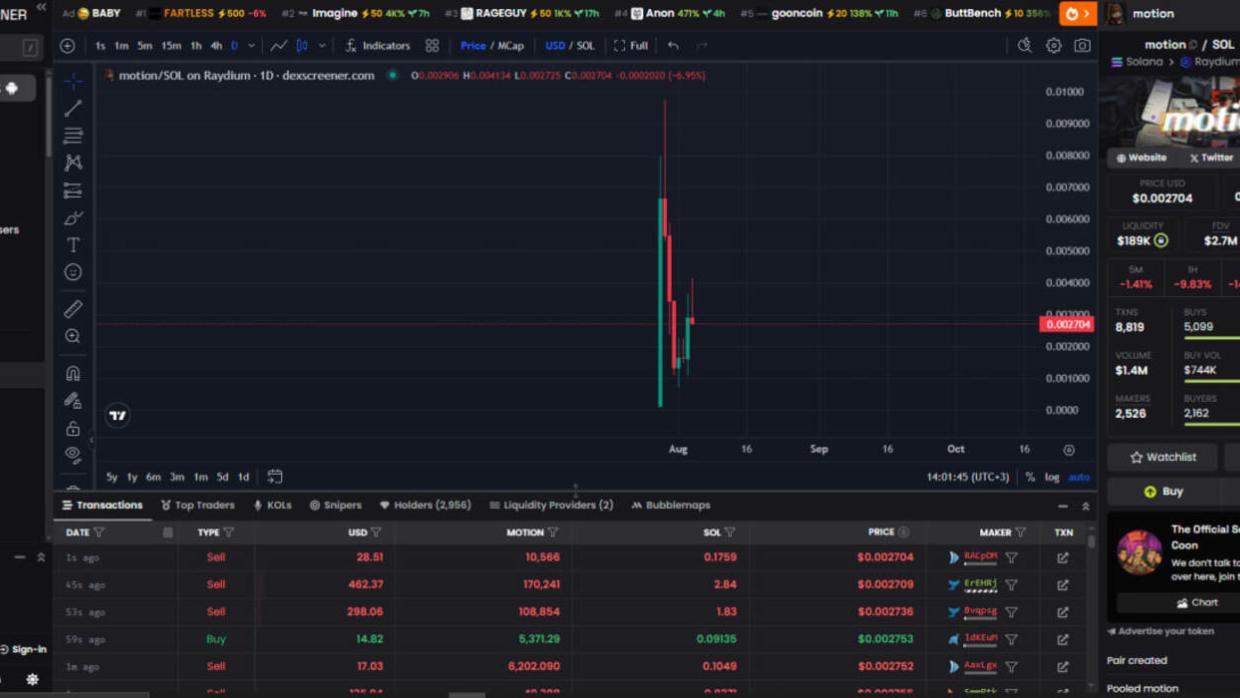
Task: Switch to the Top Traders tab
Action: pyautogui.click(x=198, y=505)
